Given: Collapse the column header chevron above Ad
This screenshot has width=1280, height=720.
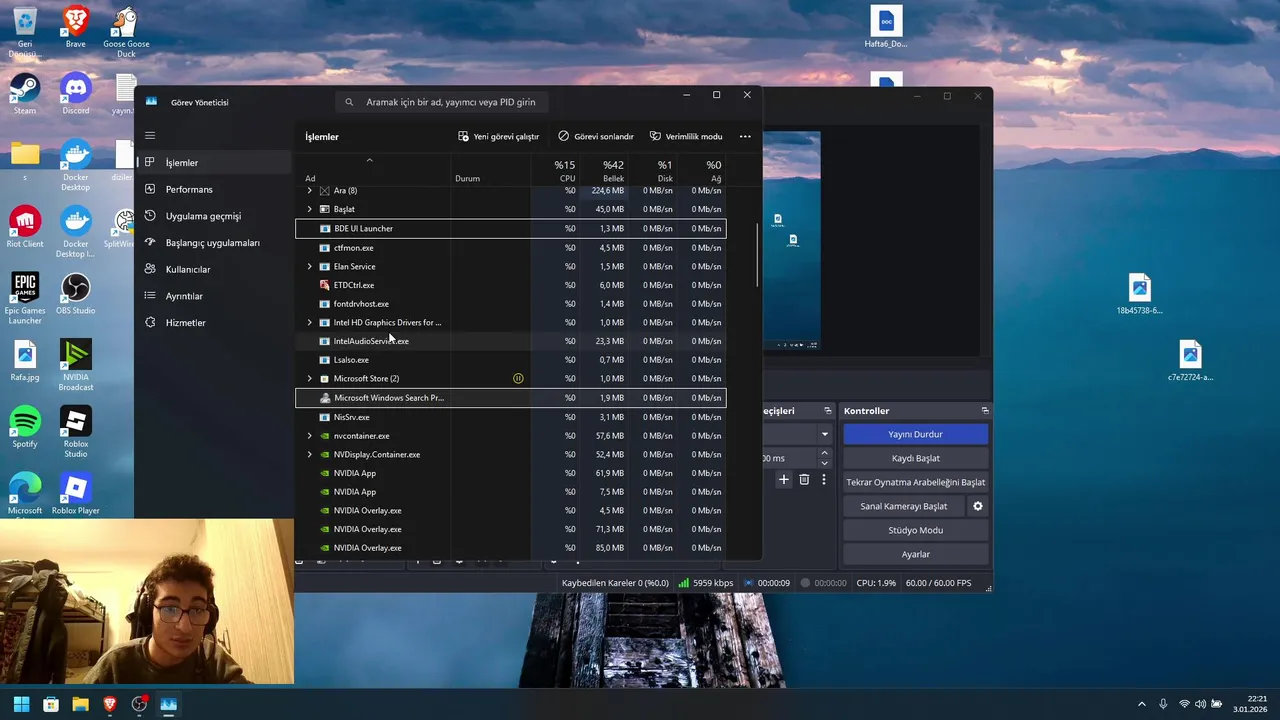Looking at the screenshot, I should (369, 160).
